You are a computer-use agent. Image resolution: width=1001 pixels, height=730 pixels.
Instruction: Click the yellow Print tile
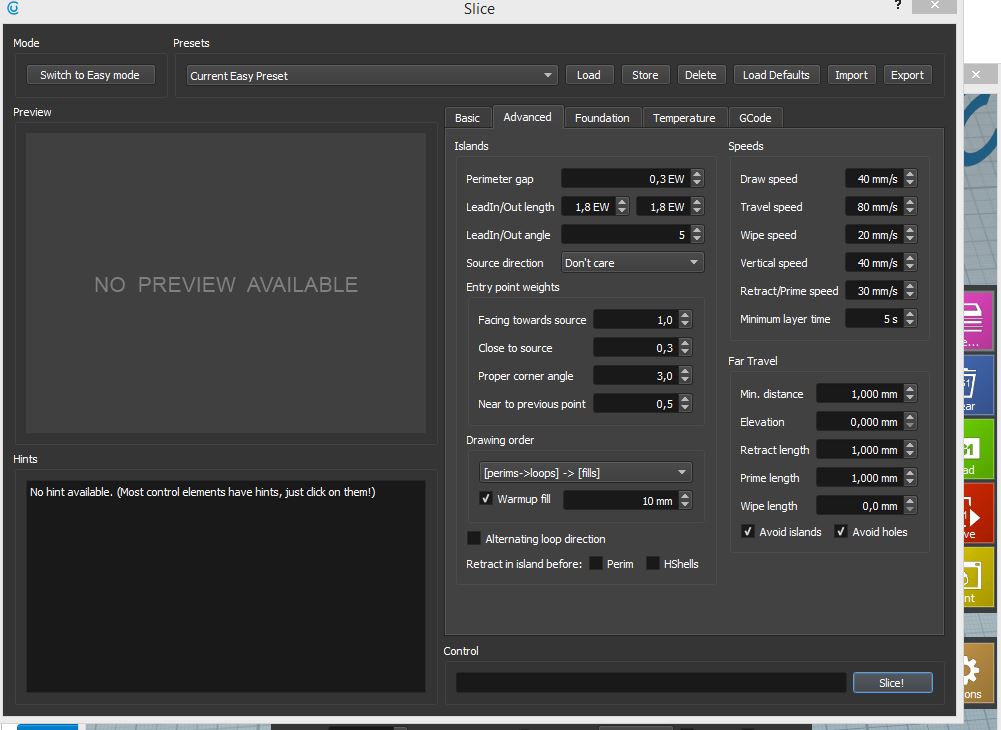pos(979,578)
